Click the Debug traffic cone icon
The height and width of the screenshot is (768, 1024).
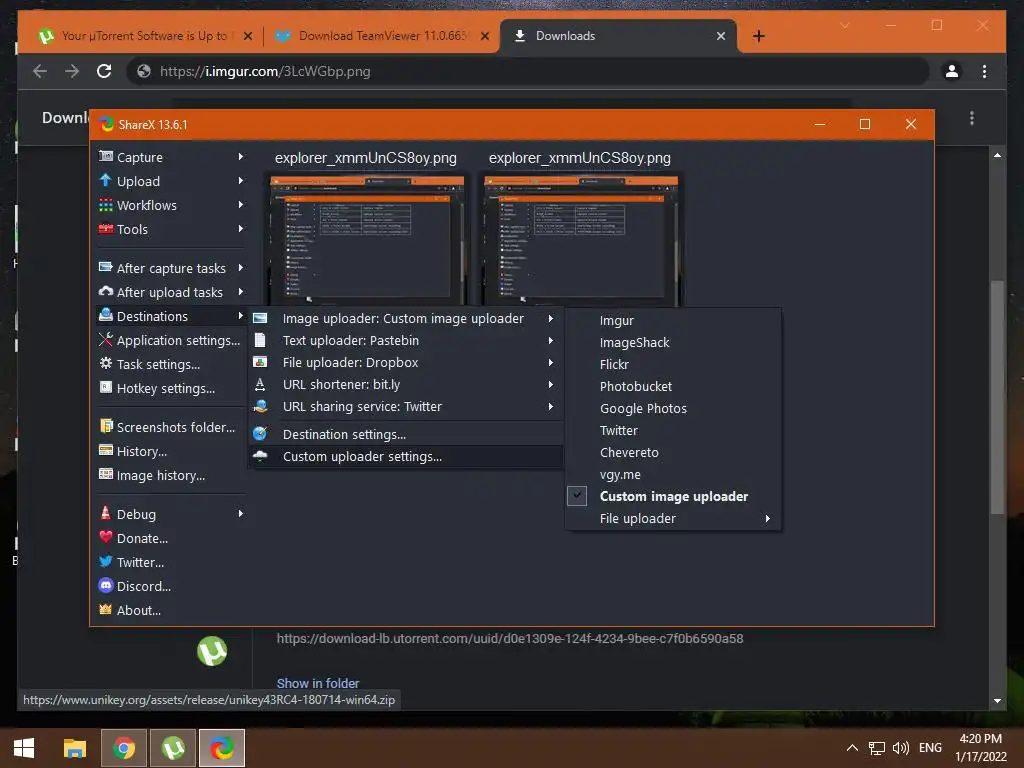(106, 513)
